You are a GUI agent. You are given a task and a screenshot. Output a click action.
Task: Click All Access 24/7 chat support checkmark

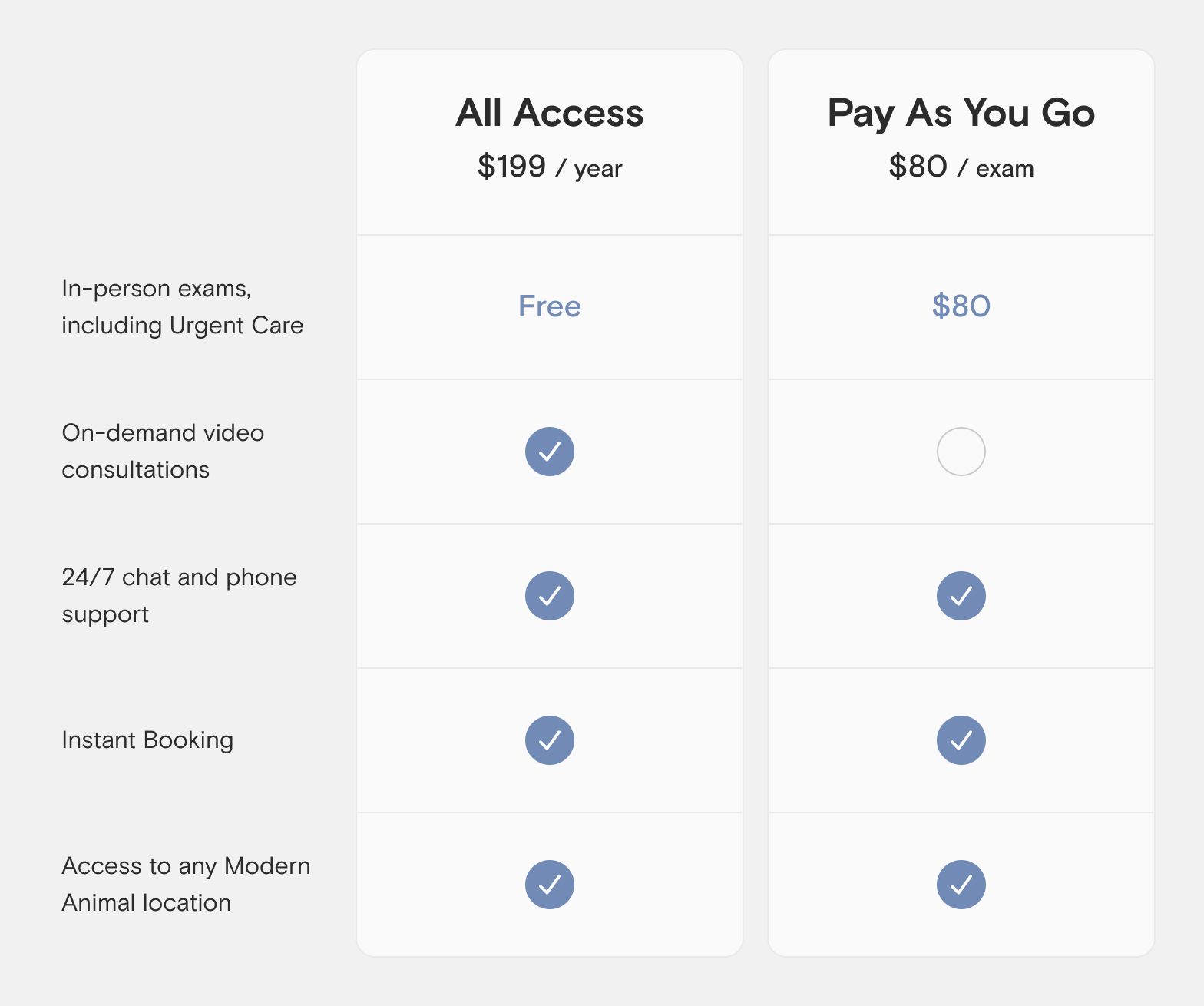[x=550, y=596]
